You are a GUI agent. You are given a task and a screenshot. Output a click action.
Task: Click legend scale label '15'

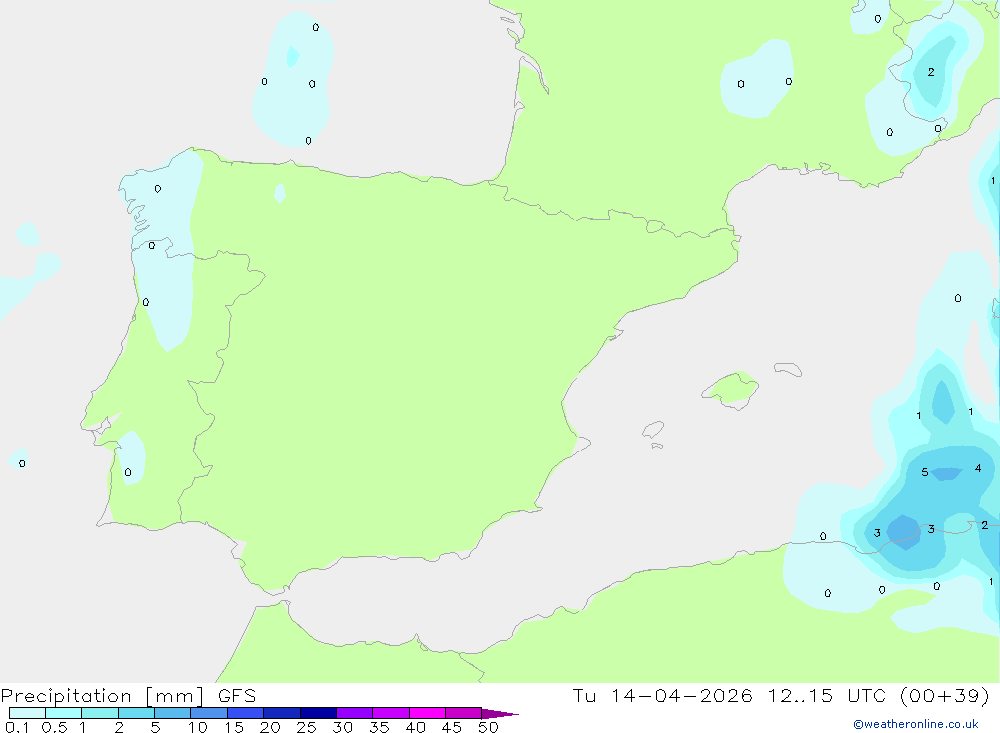[234, 727]
